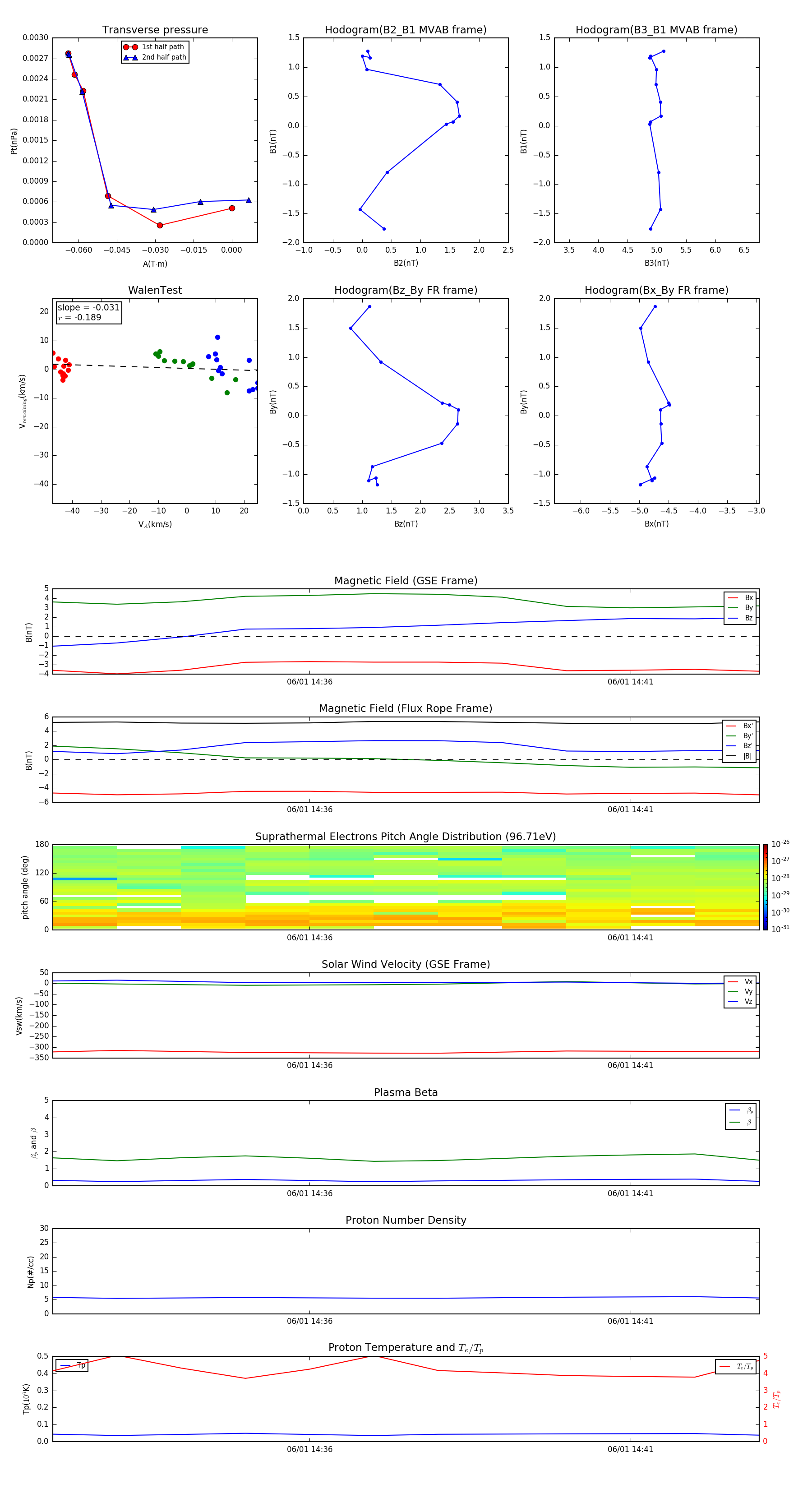The height and width of the screenshot is (1489, 812).
Task: Click the 'Transverse pressure' plot title
Action: pyautogui.click(x=155, y=30)
